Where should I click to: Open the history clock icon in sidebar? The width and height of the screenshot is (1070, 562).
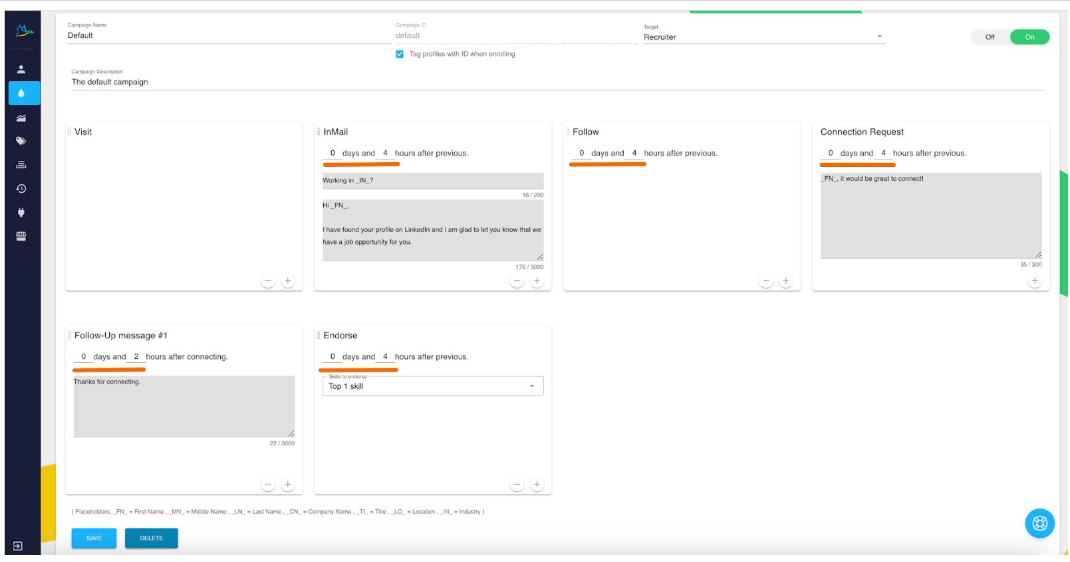point(21,188)
